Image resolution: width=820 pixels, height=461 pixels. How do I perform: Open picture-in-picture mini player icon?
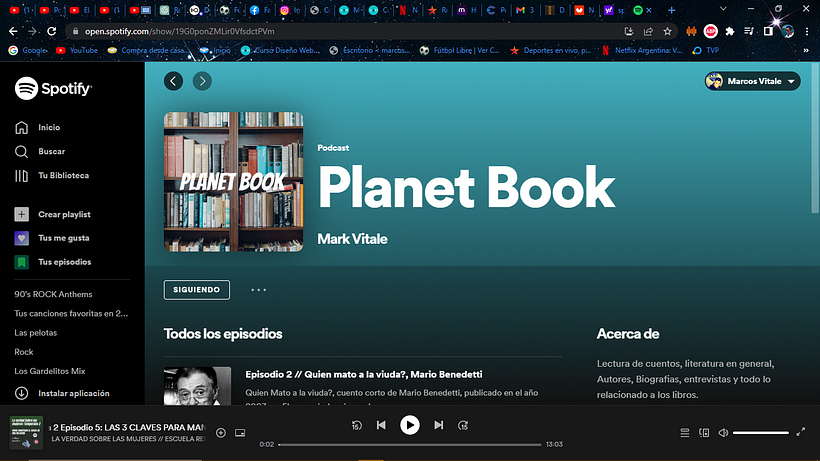click(240, 433)
